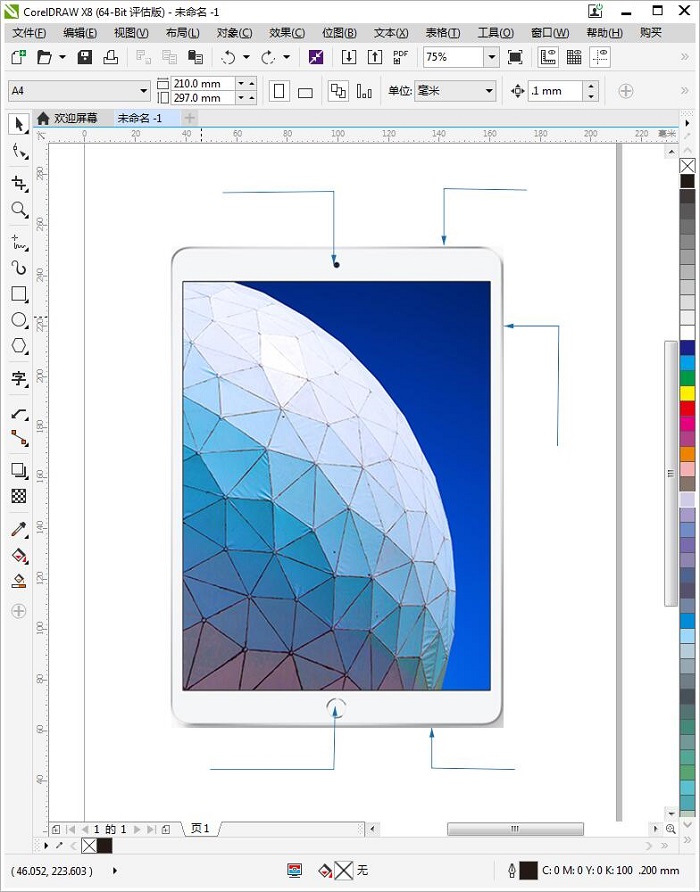Select the Parallel Dimension tool

(19, 413)
